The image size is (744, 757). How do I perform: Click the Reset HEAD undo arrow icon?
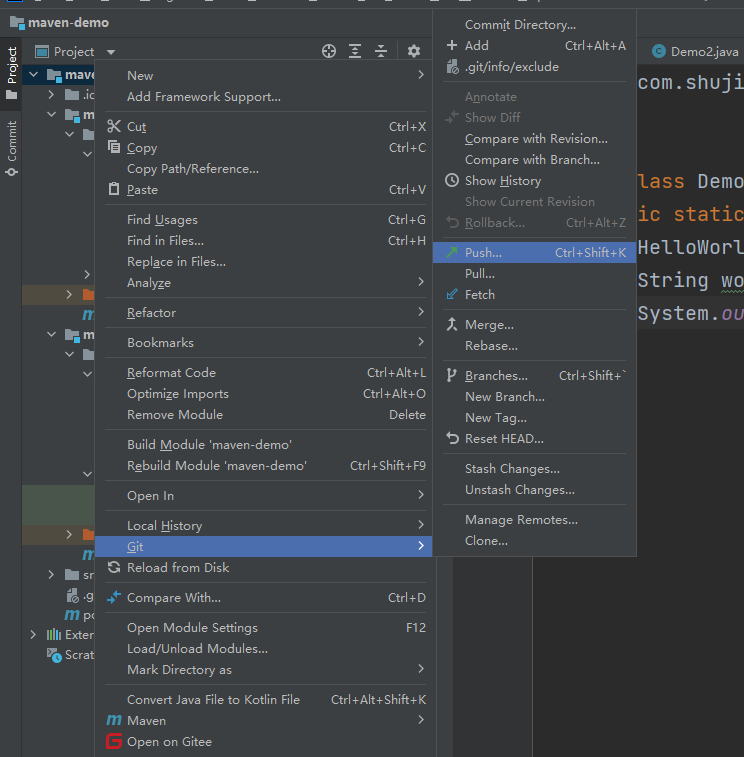click(x=452, y=438)
